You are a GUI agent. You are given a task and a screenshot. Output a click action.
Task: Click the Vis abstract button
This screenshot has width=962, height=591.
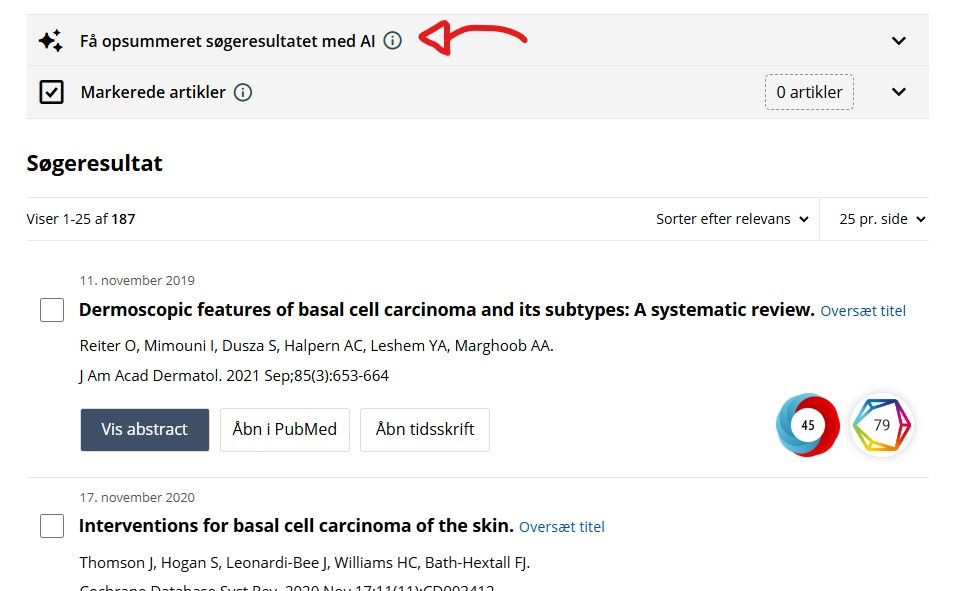(145, 430)
